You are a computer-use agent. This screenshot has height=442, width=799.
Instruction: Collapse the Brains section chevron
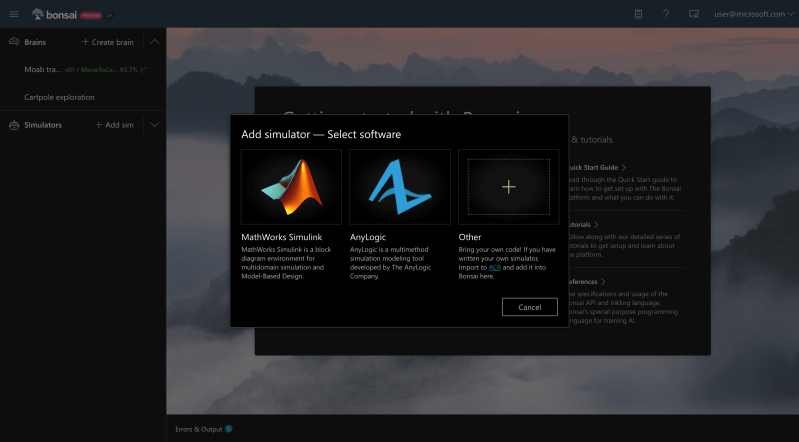tap(154, 42)
